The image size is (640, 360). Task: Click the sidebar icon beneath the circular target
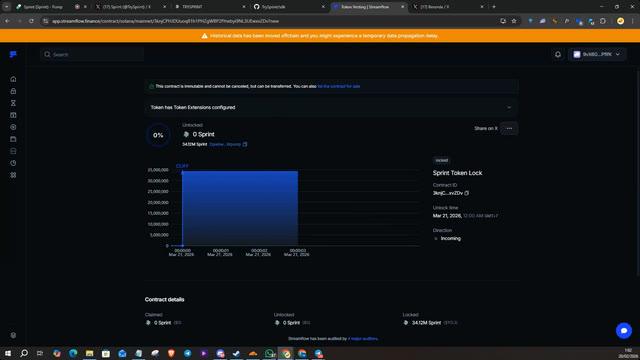click(x=13, y=139)
